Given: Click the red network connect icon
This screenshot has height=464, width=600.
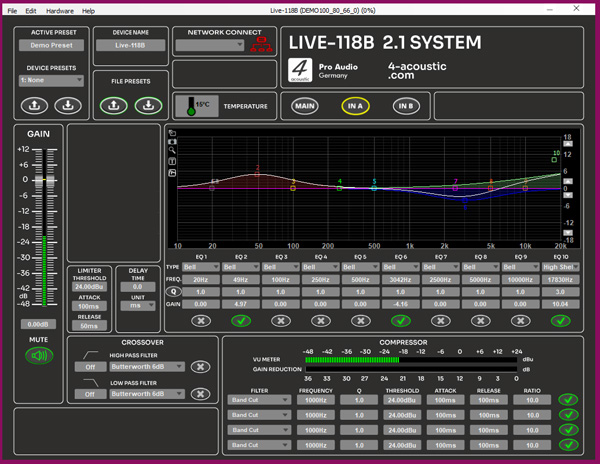Looking at the screenshot, I should click(263, 45).
